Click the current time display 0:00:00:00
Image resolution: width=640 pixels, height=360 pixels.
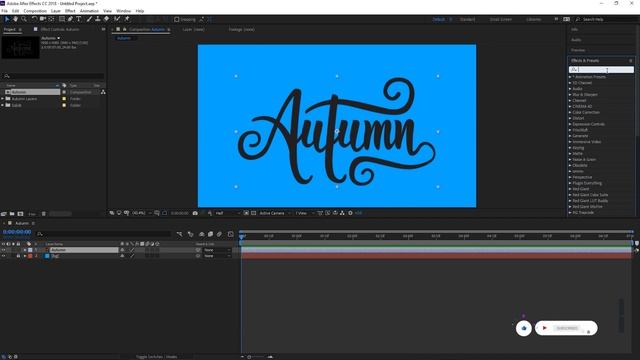point(17,232)
